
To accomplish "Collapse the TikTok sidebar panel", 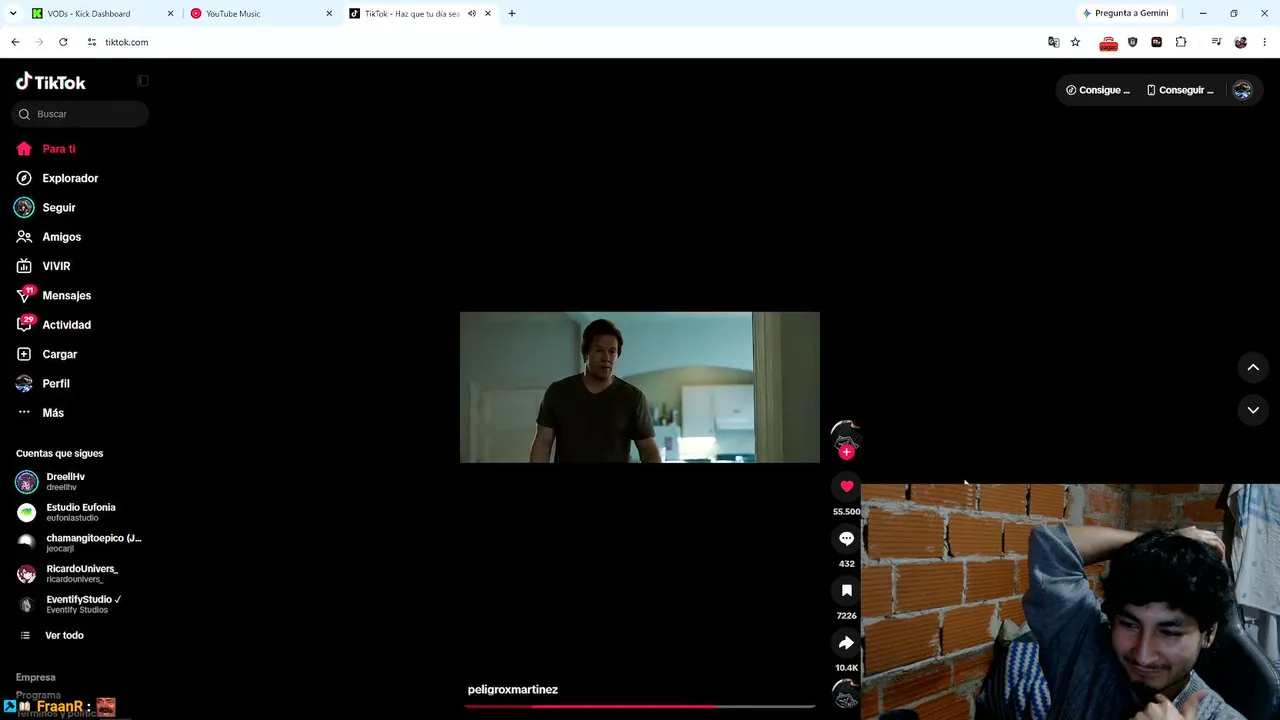I will [x=142, y=81].
